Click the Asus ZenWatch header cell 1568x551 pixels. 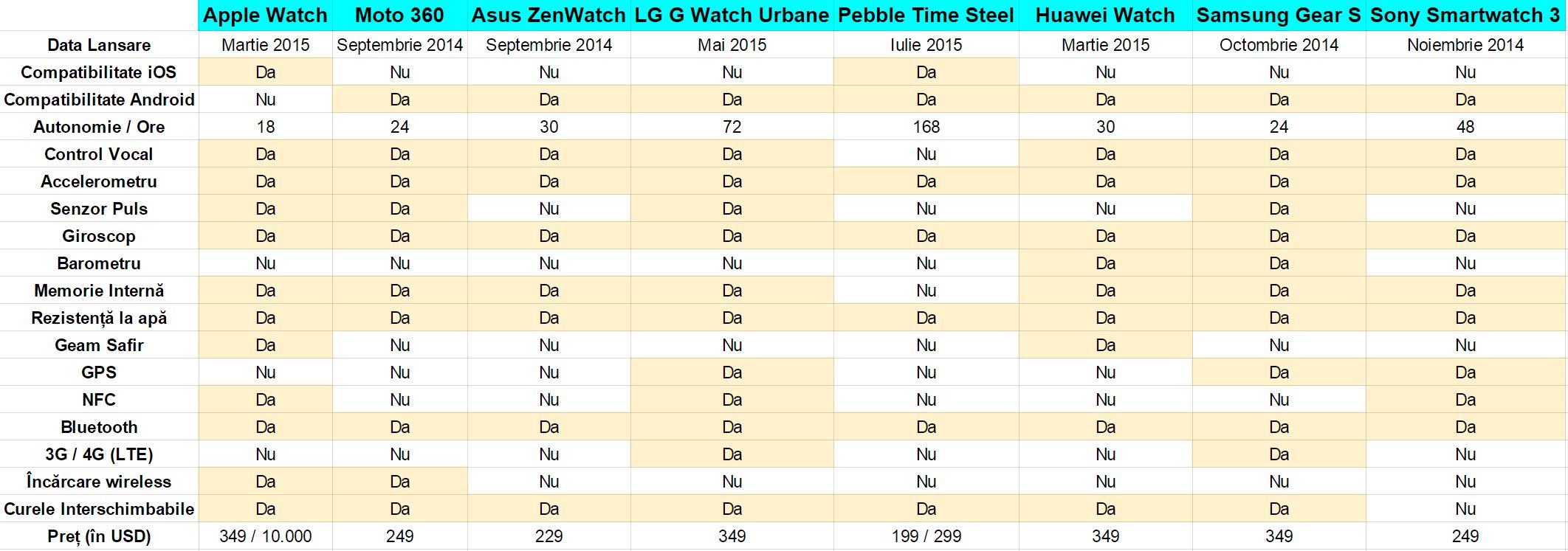549,15
